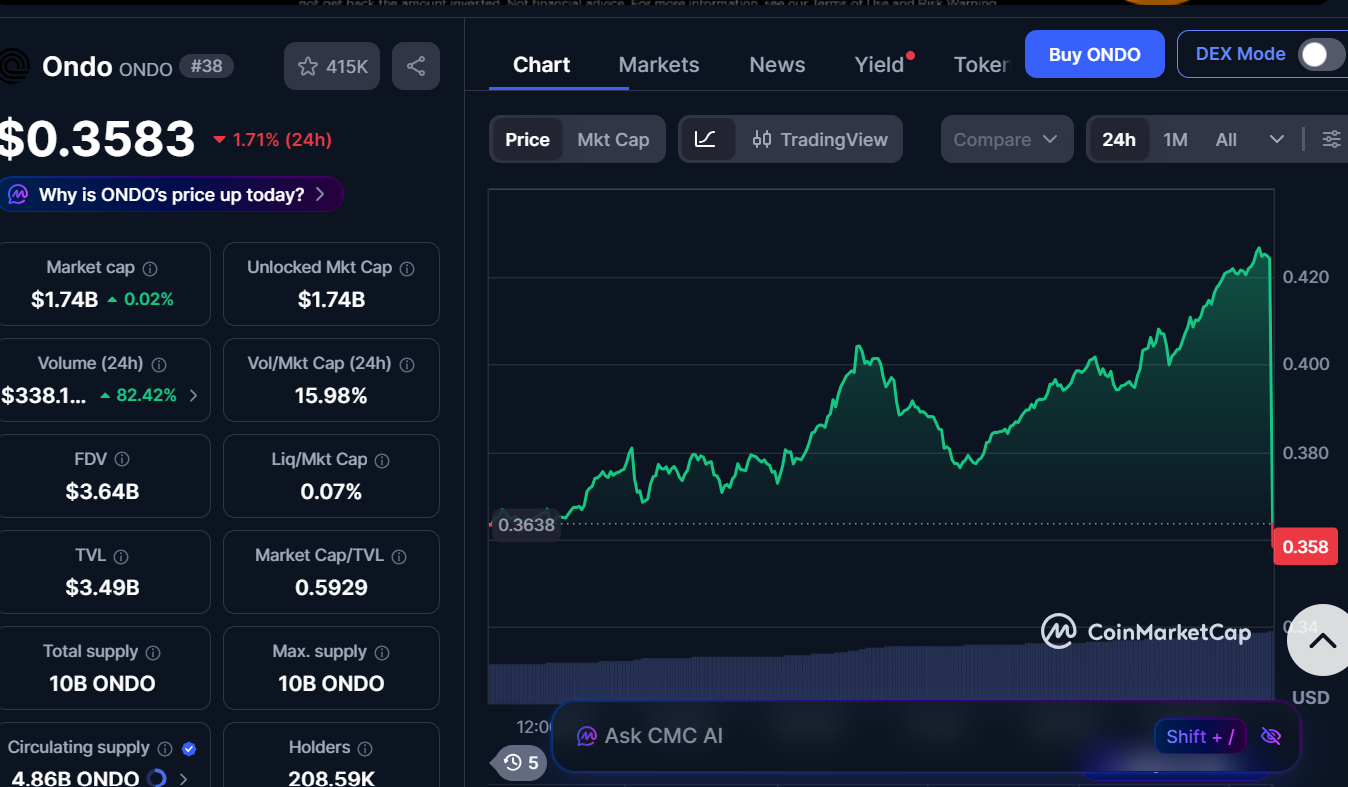Open the partially visible Token tab
Screen dimensions: 1348x787
point(982,65)
